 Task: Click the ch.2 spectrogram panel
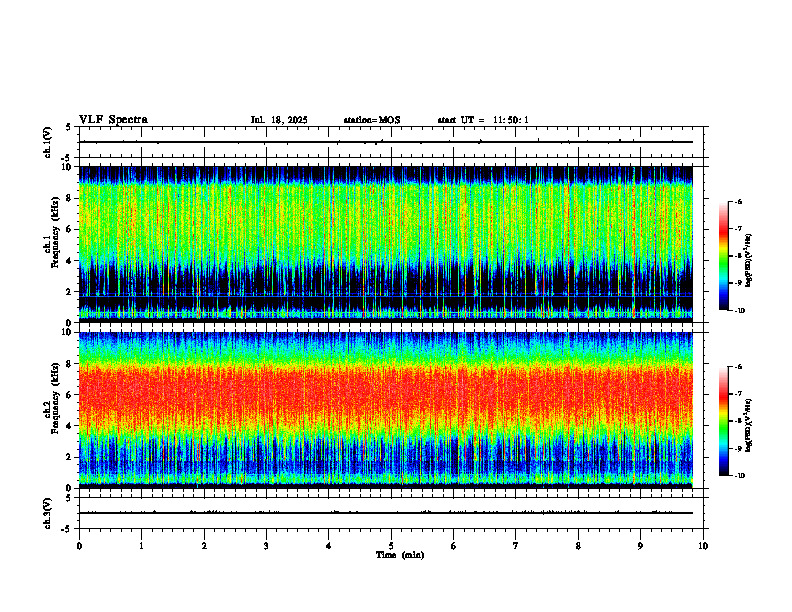point(386,410)
